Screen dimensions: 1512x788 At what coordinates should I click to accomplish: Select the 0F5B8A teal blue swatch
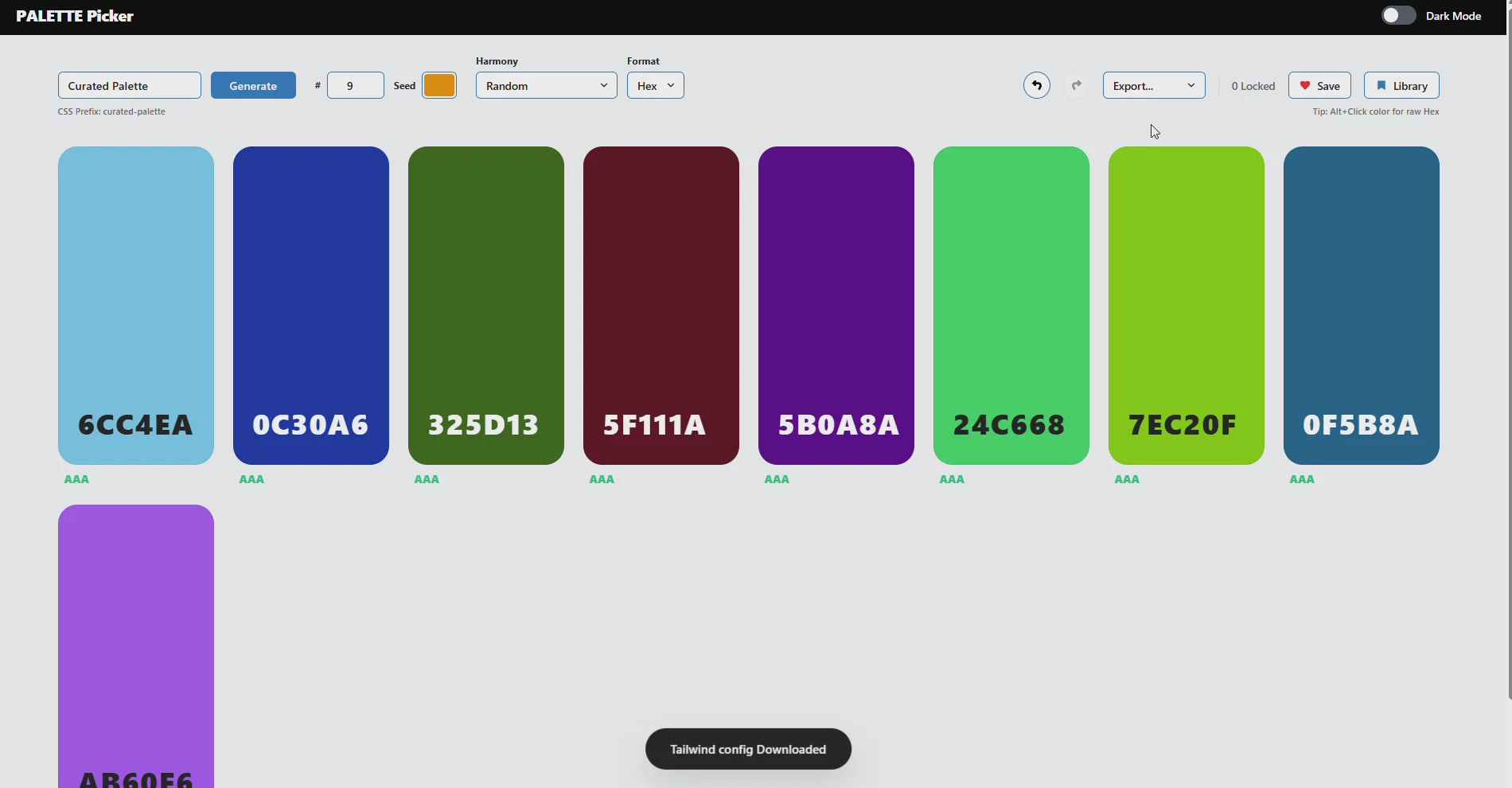click(x=1362, y=306)
